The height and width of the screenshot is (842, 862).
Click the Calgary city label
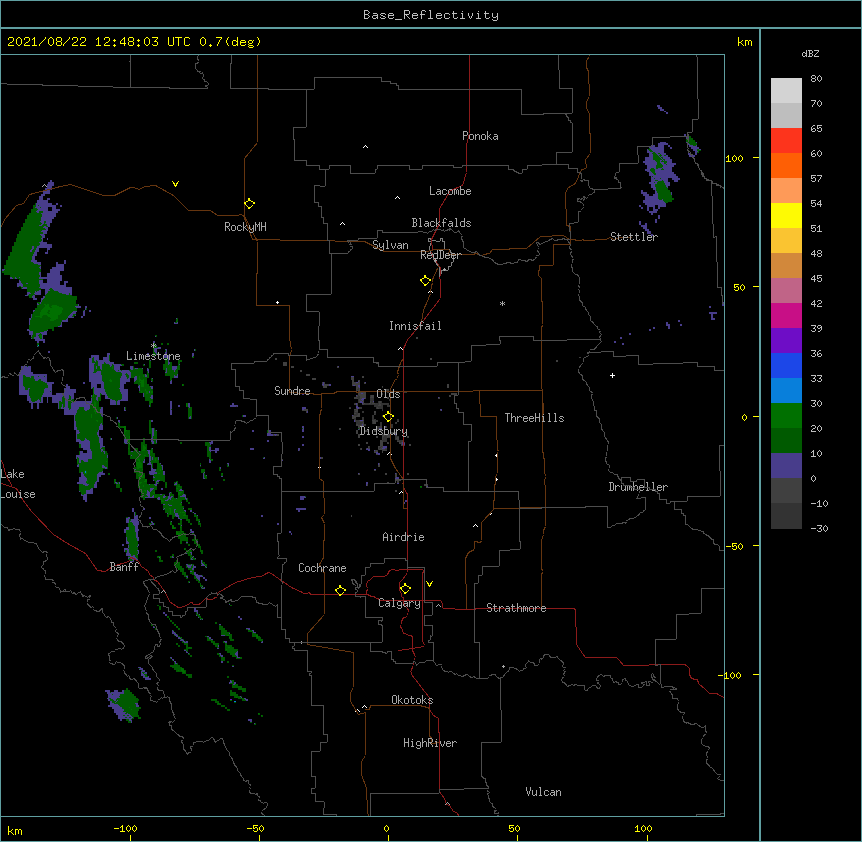[x=399, y=603]
